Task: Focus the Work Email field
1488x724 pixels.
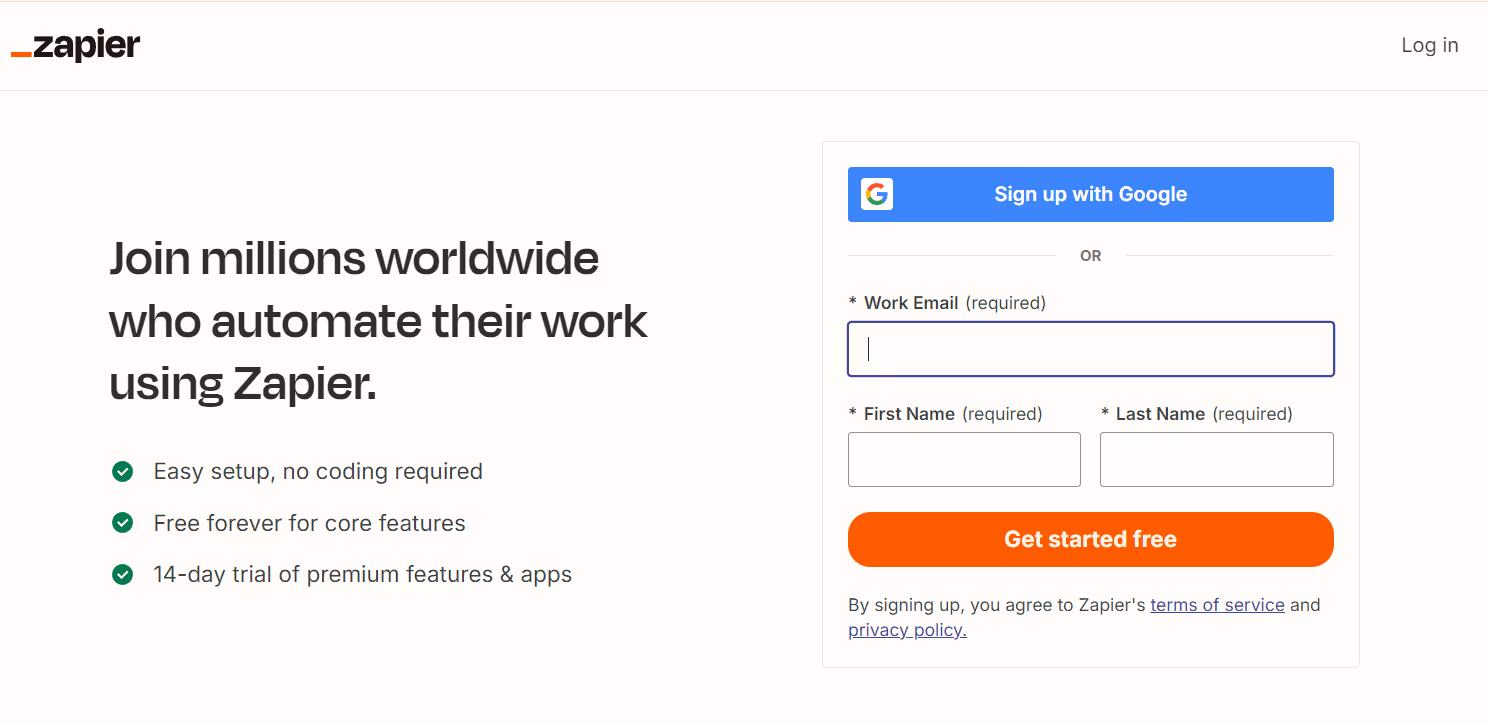Action: coord(1091,349)
